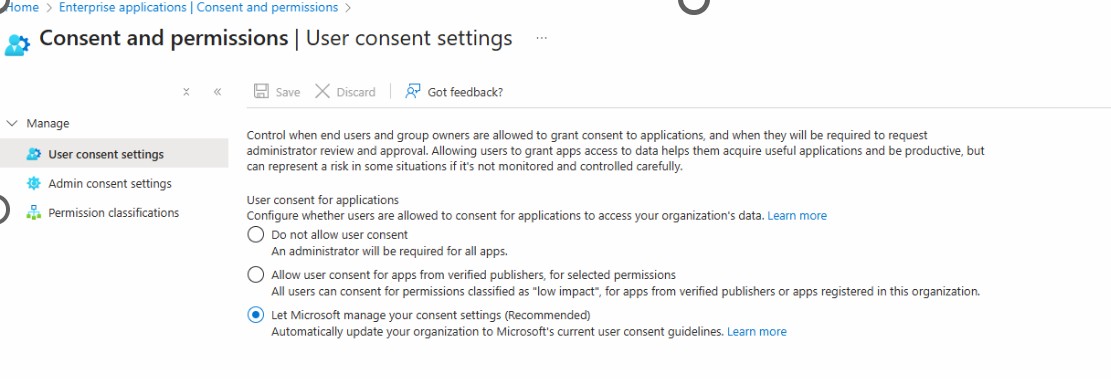Click the User consent settings sidebar icon
Screen dimensions: 1111x379
[x=33, y=154]
